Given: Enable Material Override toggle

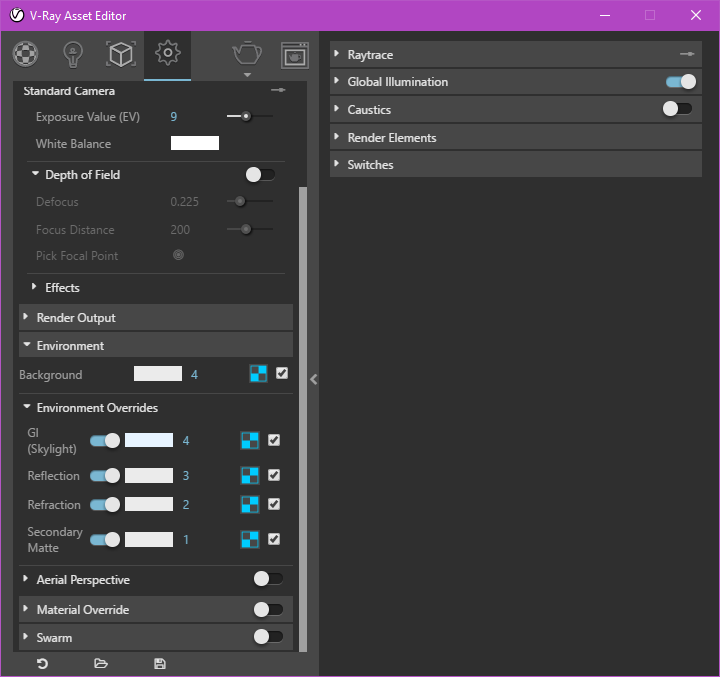Looking at the screenshot, I should pos(269,609).
